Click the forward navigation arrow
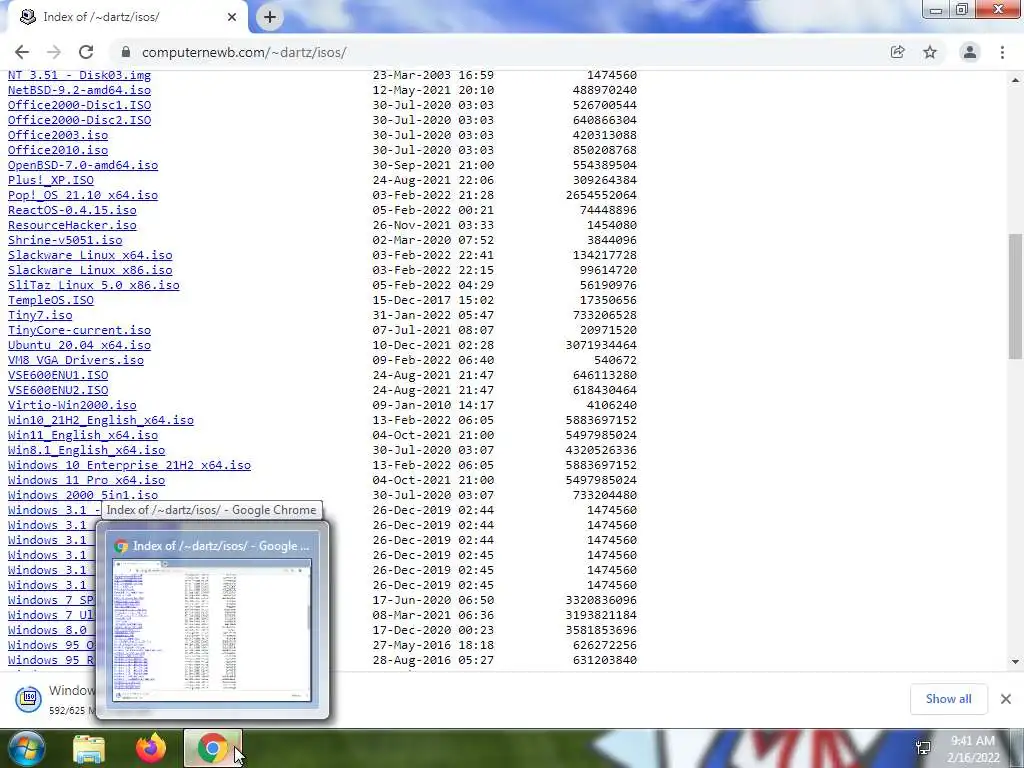 coord(54,52)
